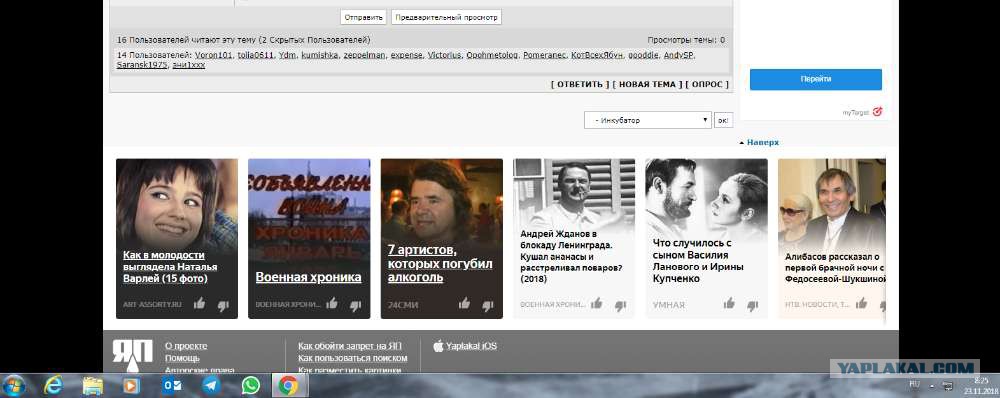Click the ок button next to dropdown
Viewport: 1000px width, 398px height.
(723, 120)
